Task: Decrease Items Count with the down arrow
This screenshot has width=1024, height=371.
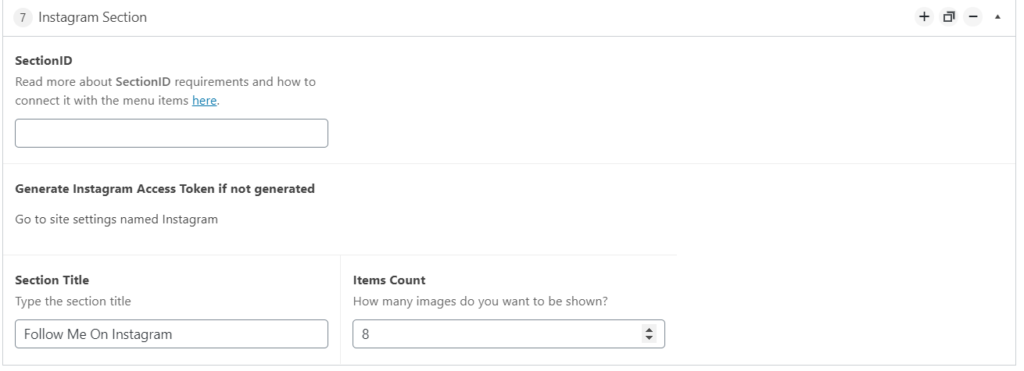Action: coord(648,338)
